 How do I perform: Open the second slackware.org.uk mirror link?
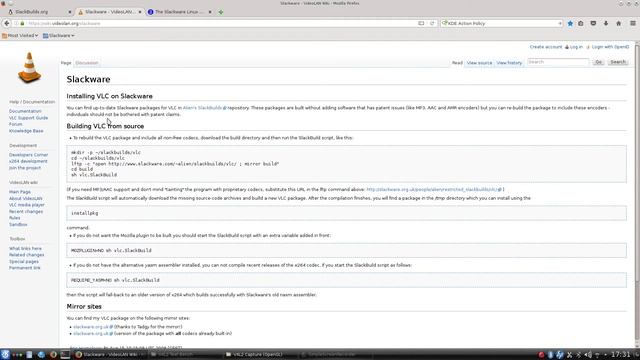91,333
